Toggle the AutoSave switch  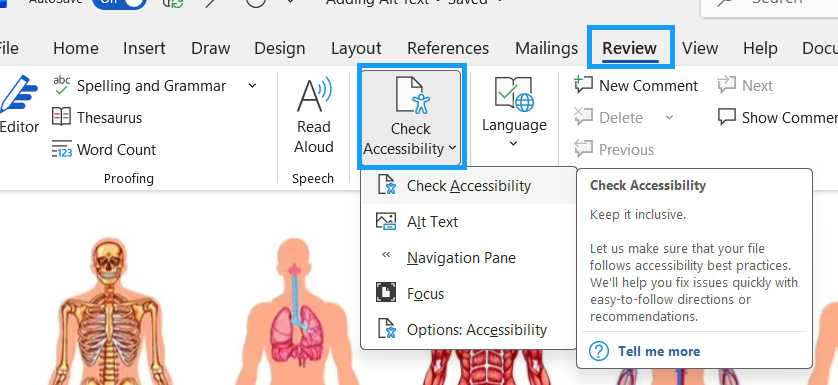point(119,4)
